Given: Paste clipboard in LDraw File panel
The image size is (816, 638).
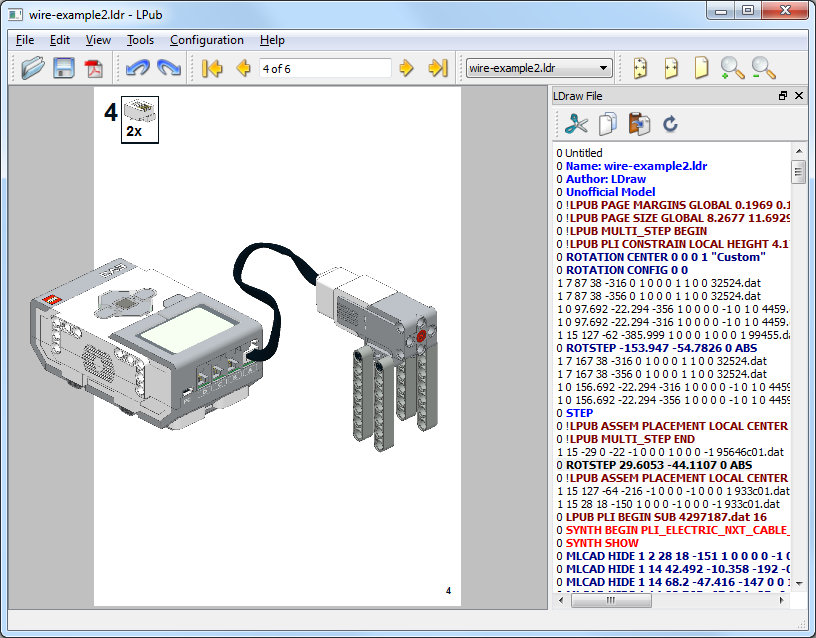Looking at the screenshot, I should coord(639,124).
